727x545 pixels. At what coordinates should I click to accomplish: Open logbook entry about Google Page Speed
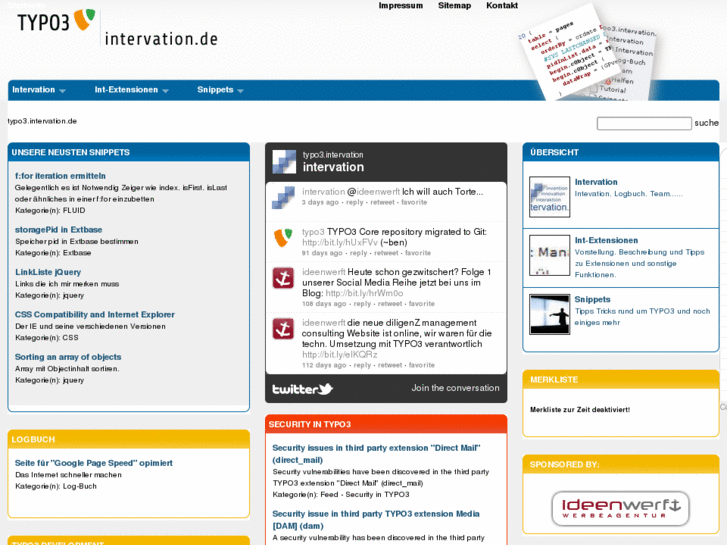[94, 463]
